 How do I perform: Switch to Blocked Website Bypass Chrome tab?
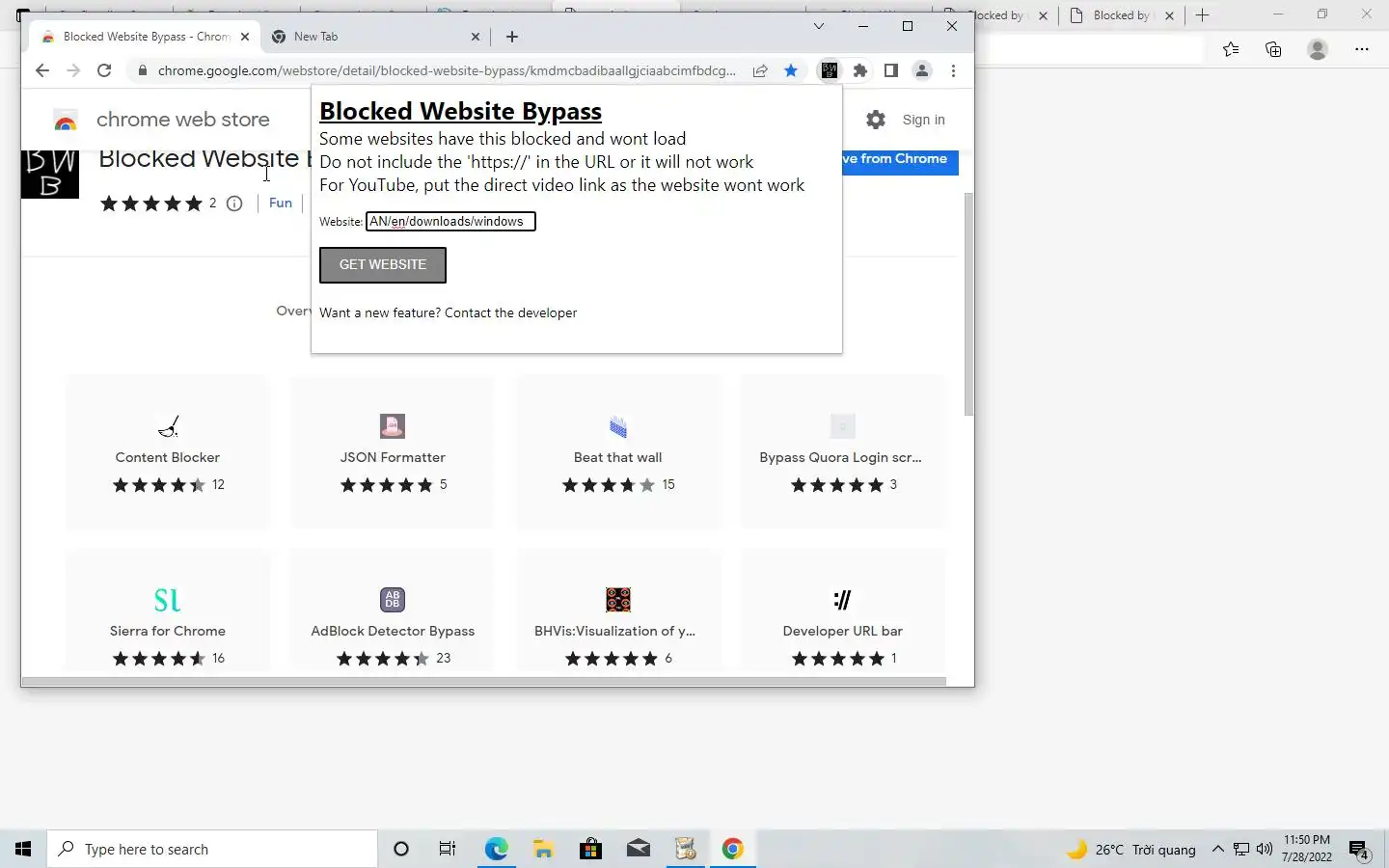(x=145, y=37)
